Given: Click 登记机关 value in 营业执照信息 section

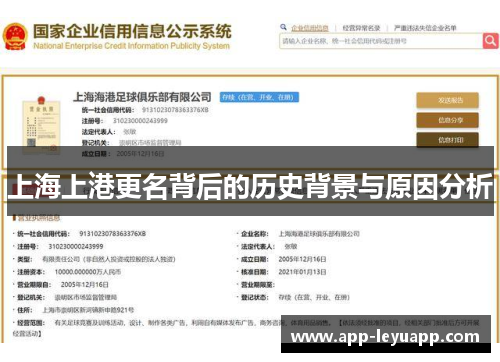Looking at the screenshot, I should (86, 297).
